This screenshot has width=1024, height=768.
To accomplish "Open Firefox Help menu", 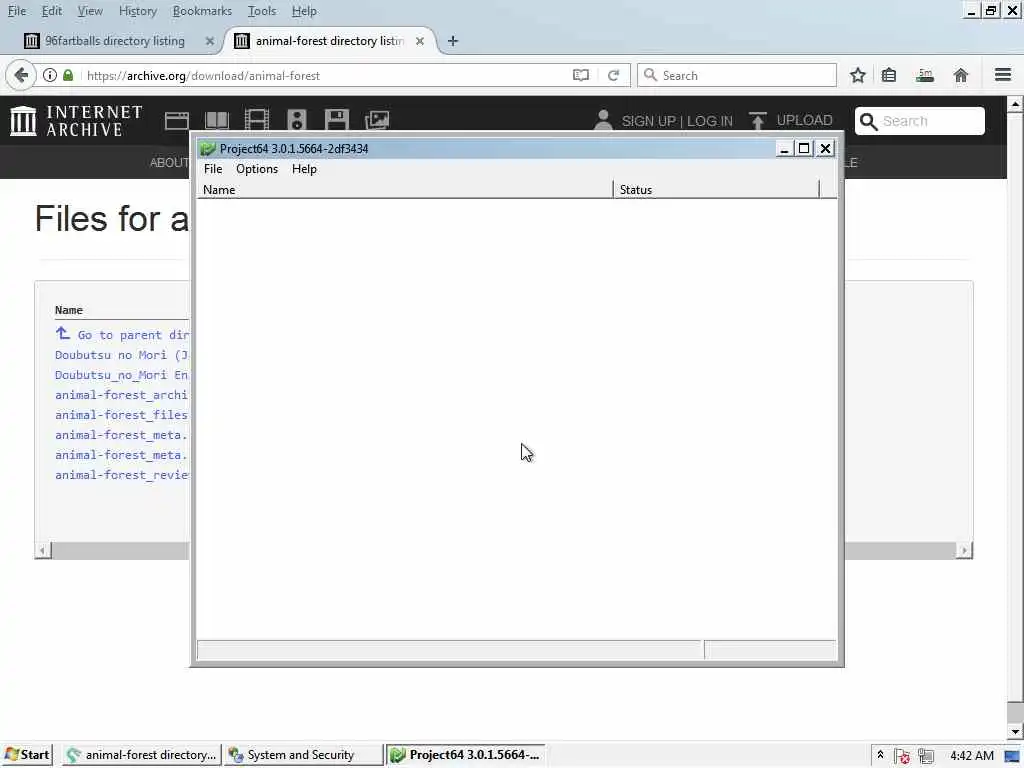I will (x=304, y=11).
